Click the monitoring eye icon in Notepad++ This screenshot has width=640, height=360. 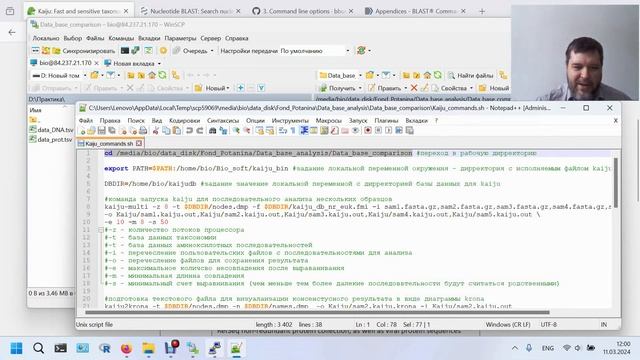coord(356,131)
